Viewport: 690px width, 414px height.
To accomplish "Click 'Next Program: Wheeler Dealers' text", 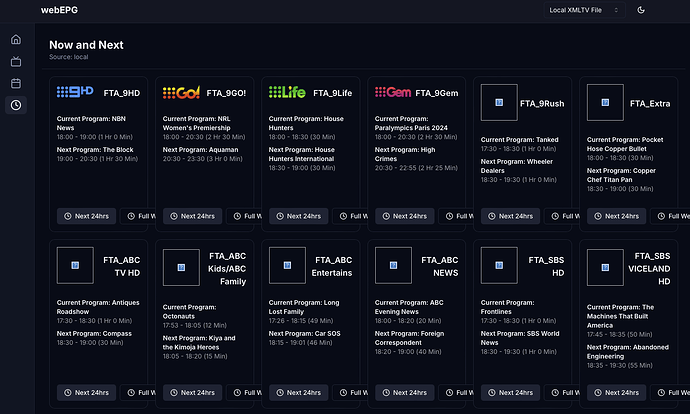I will (x=517, y=166).
